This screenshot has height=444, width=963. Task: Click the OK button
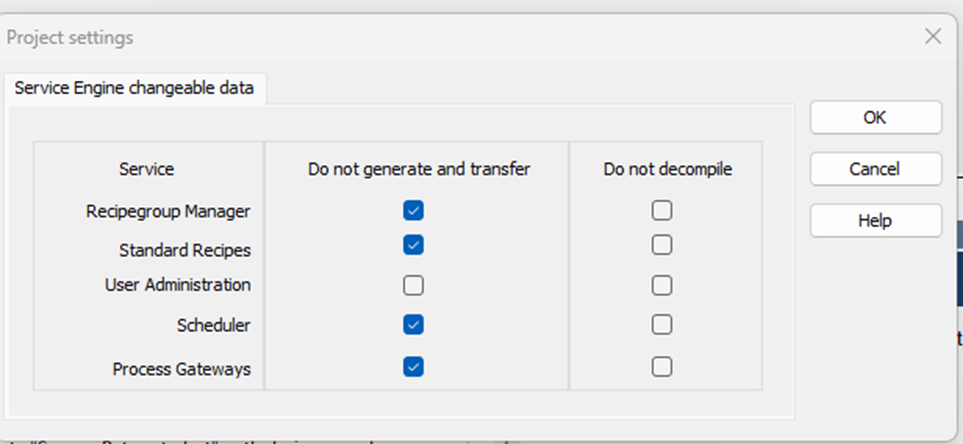[x=875, y=117]
